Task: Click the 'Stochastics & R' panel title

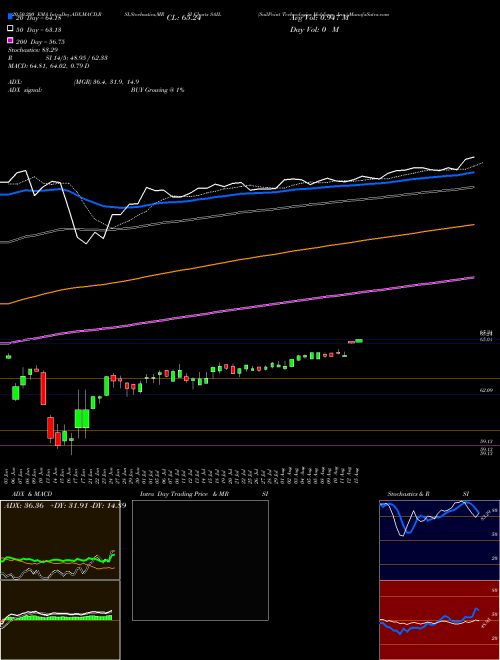Action: pos(409,494)
